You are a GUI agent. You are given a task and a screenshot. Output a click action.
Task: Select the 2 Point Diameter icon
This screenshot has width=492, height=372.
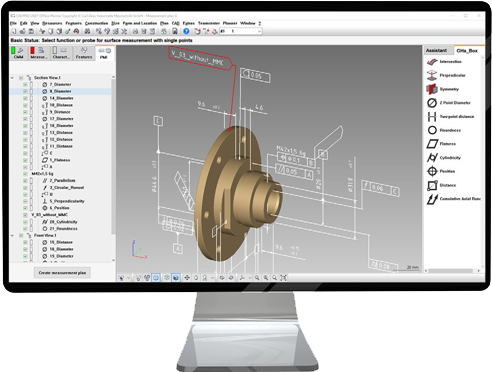pos(432,103)
